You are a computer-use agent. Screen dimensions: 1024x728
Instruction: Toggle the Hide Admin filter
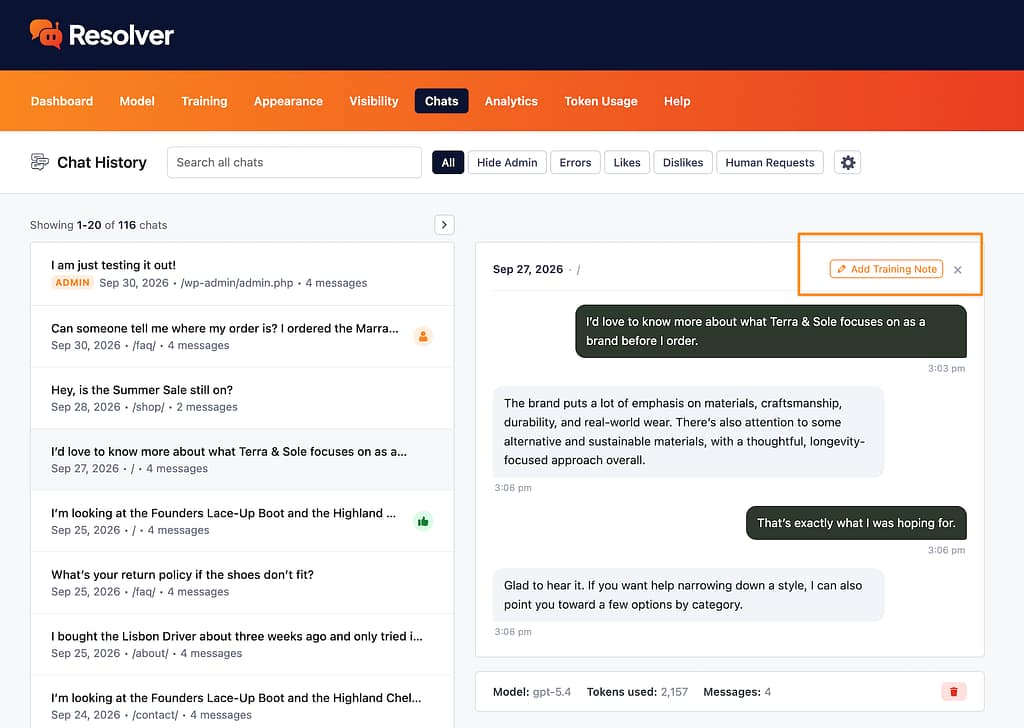(x=507, y=163)
